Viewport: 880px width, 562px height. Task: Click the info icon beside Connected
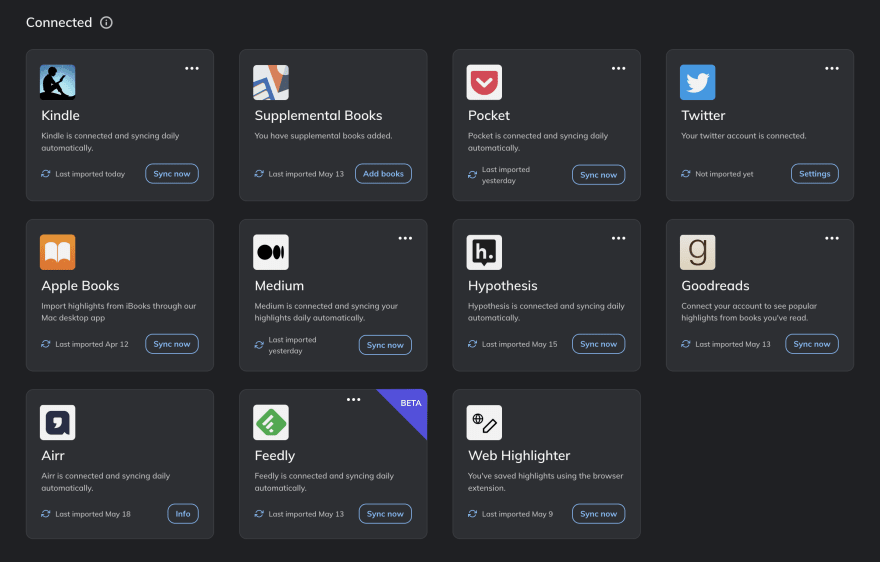pos(106,22)
